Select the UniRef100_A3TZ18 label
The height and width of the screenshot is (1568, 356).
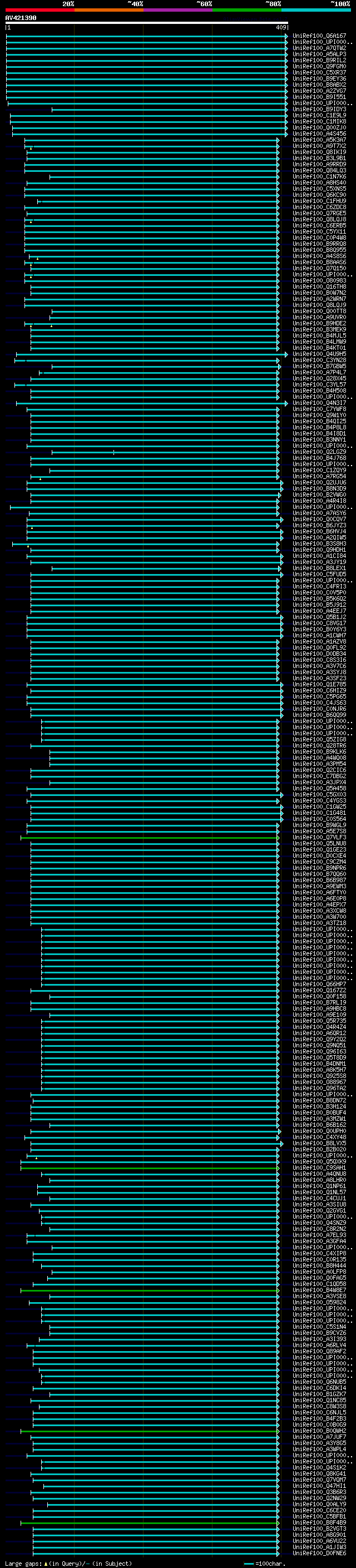pos(319,923)
